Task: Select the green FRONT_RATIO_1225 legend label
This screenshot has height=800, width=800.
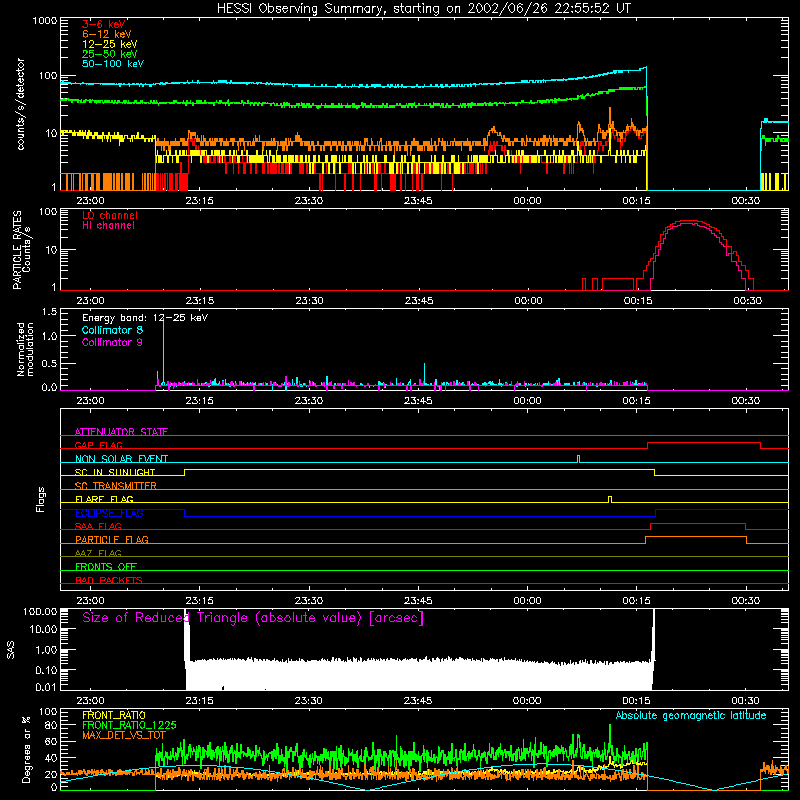Action: click(x=129, y=725)
